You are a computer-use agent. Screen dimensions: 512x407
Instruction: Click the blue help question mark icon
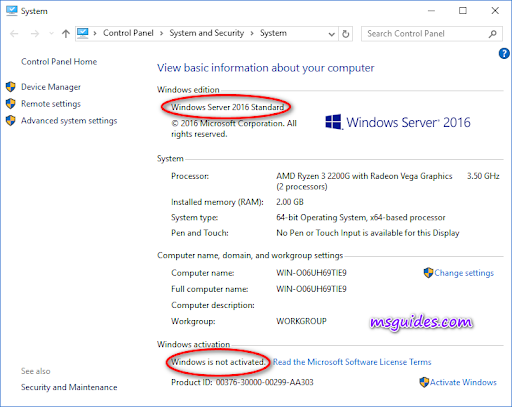coord(504,53)
